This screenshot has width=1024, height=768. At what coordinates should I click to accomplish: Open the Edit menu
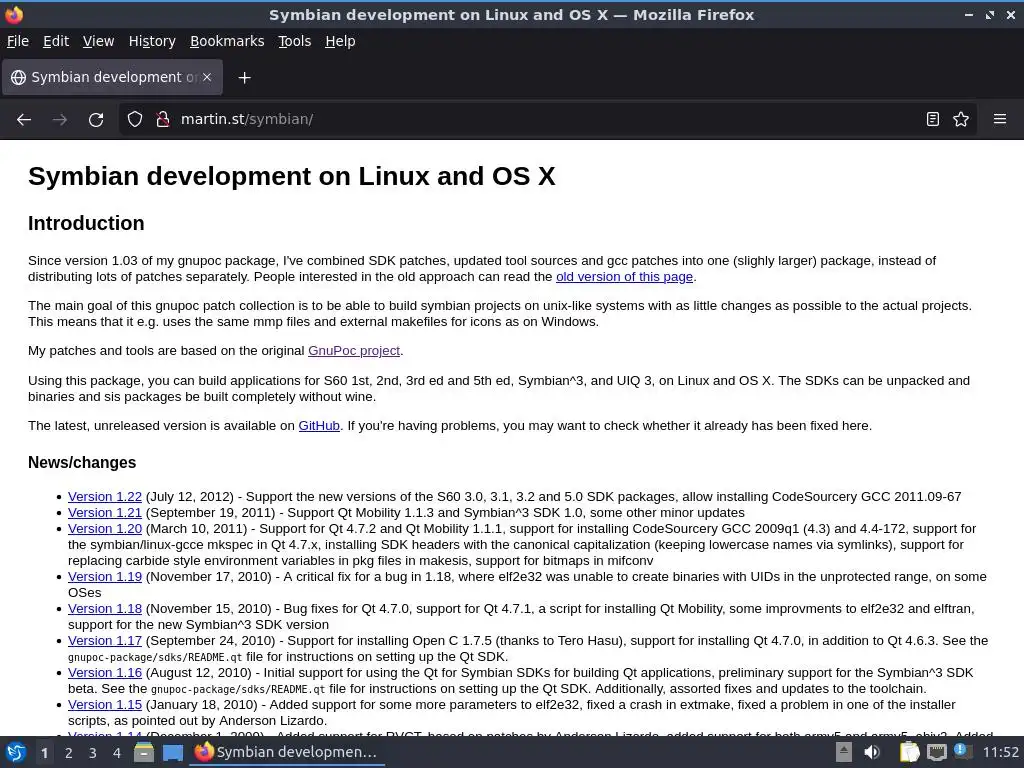pos(56,41)
